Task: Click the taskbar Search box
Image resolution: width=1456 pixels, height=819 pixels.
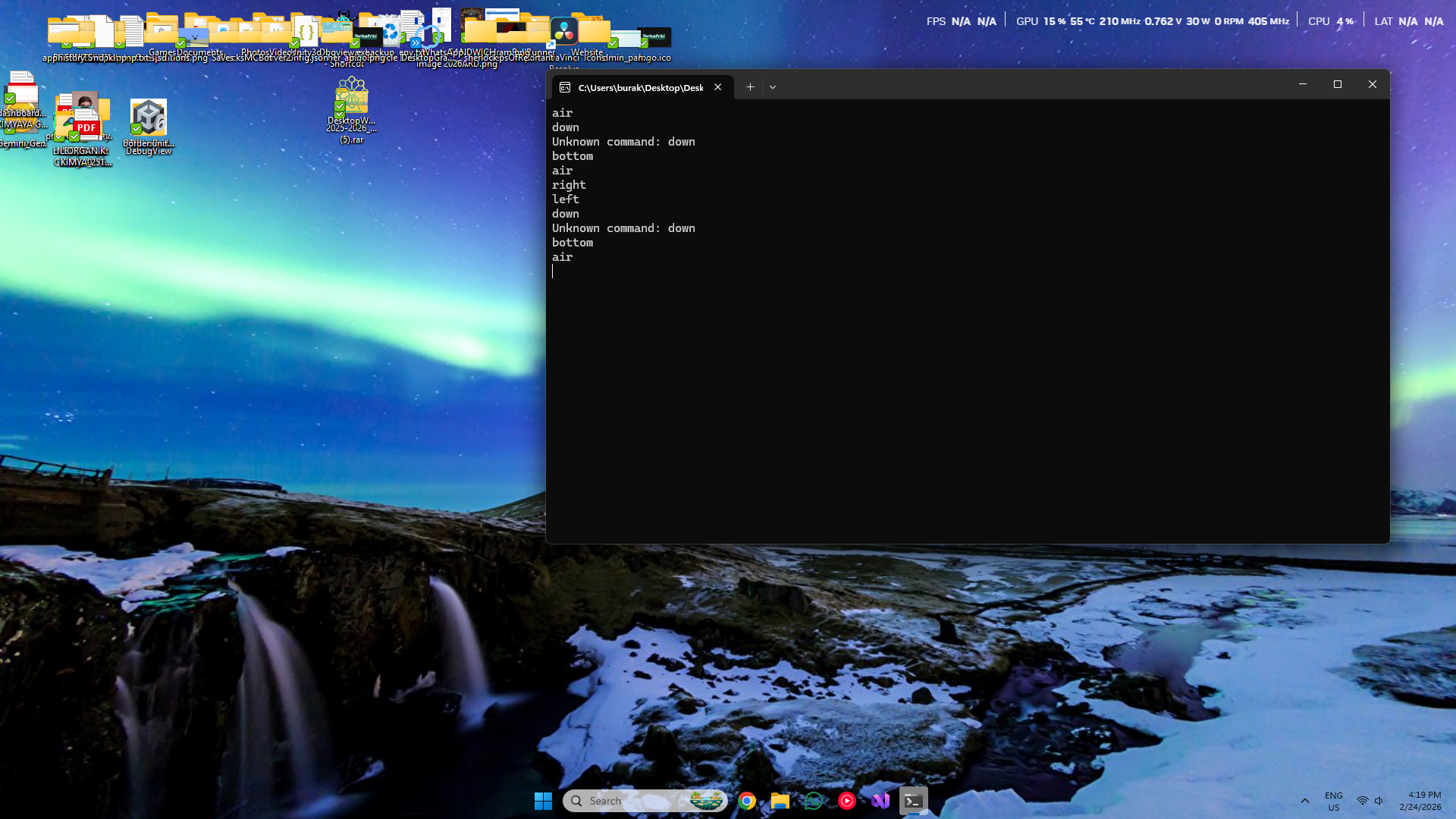Action: coord(645,801)
